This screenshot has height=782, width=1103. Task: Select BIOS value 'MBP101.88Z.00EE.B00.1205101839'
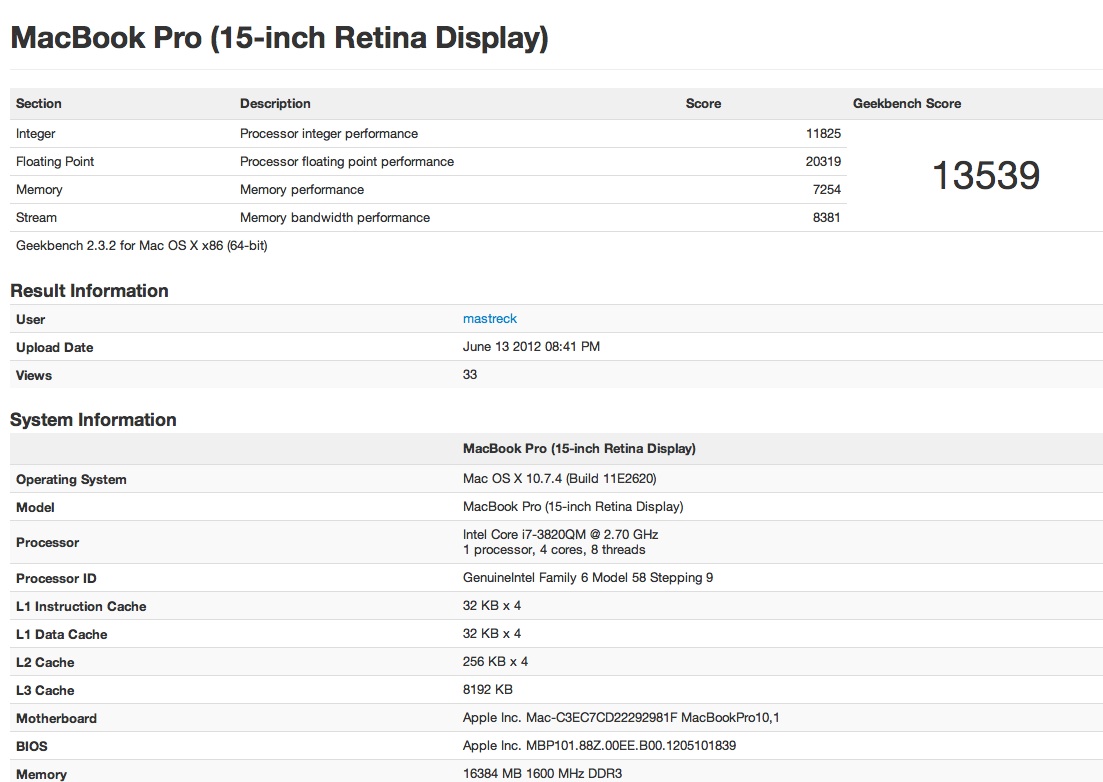pos(631,745)
